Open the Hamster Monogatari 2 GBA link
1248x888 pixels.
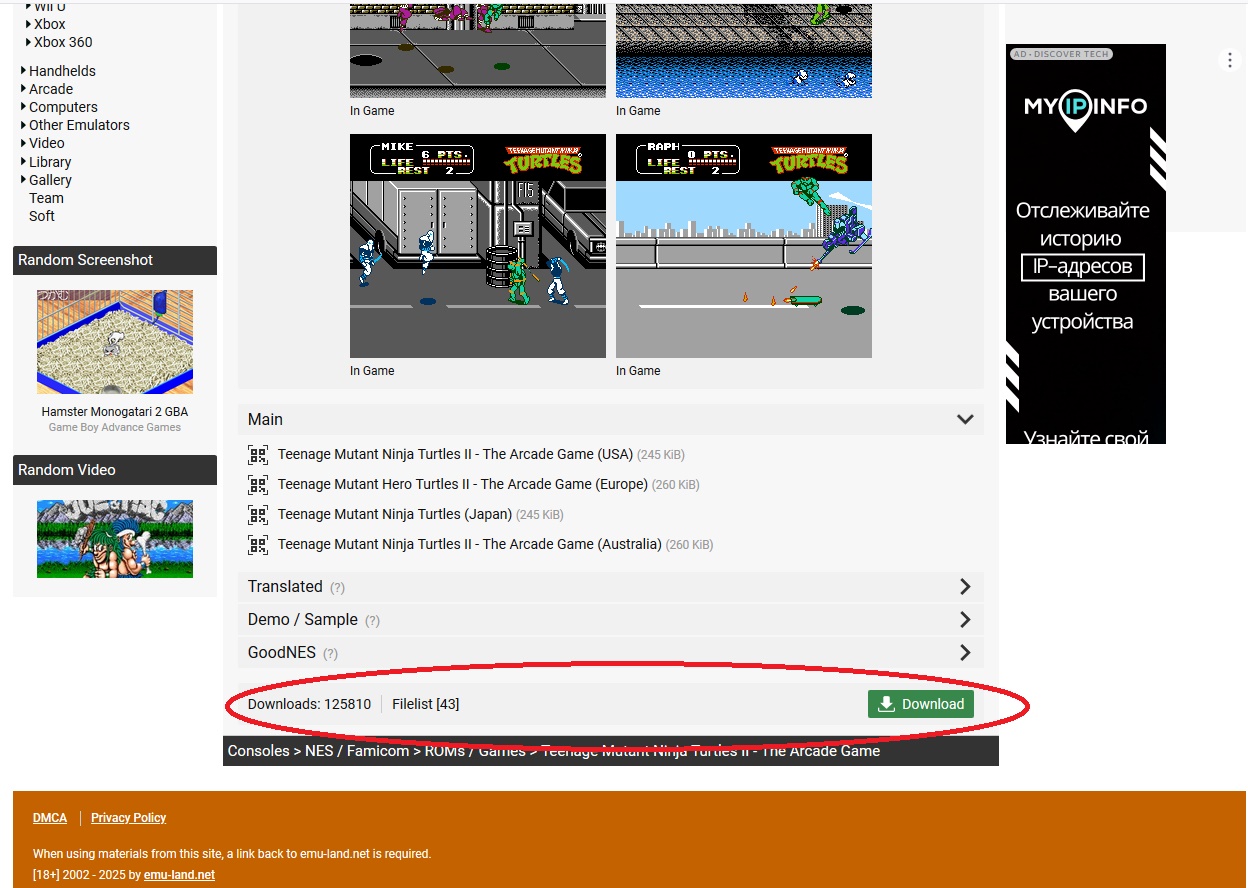(x=115, y=412)
